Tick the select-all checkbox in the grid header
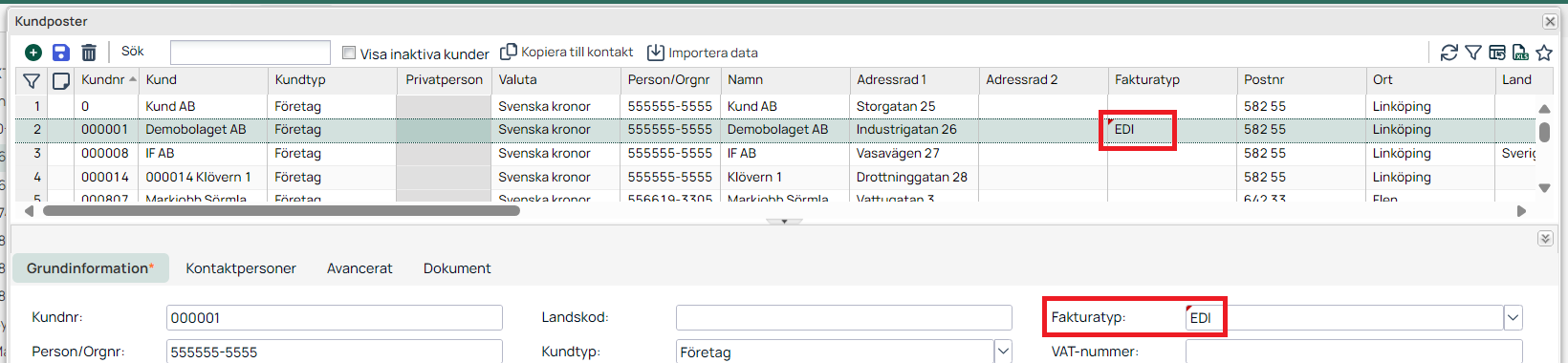This screenshot has width=1568, height=363. coord(61,80)
